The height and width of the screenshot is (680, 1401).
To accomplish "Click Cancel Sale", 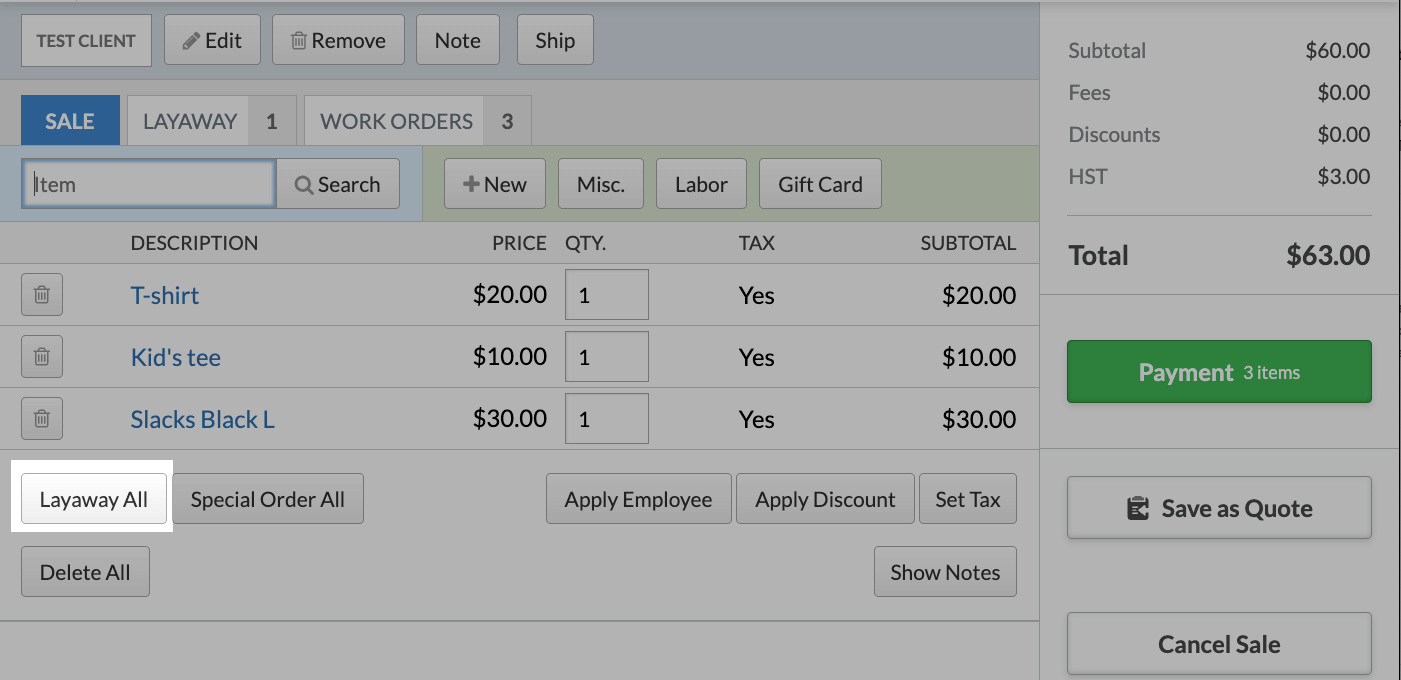I will tap(1219, 644).
